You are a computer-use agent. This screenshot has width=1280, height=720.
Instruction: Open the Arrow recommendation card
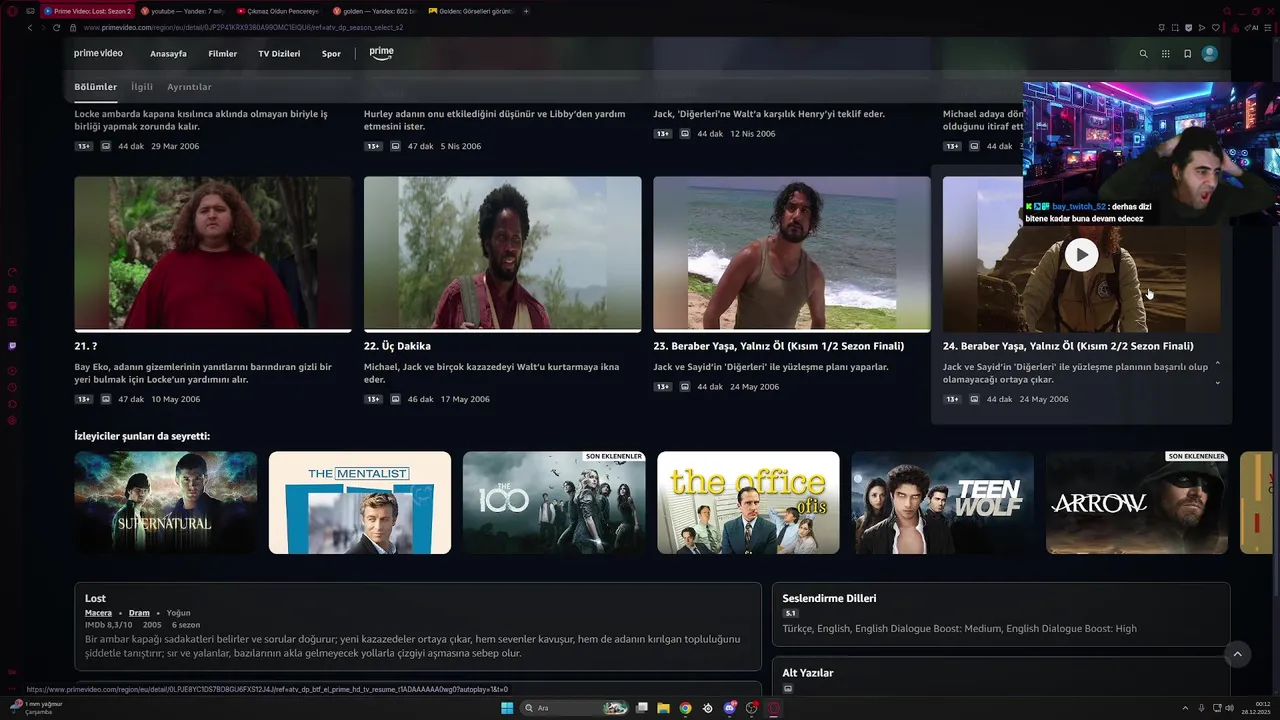[x=1137, y=503]
